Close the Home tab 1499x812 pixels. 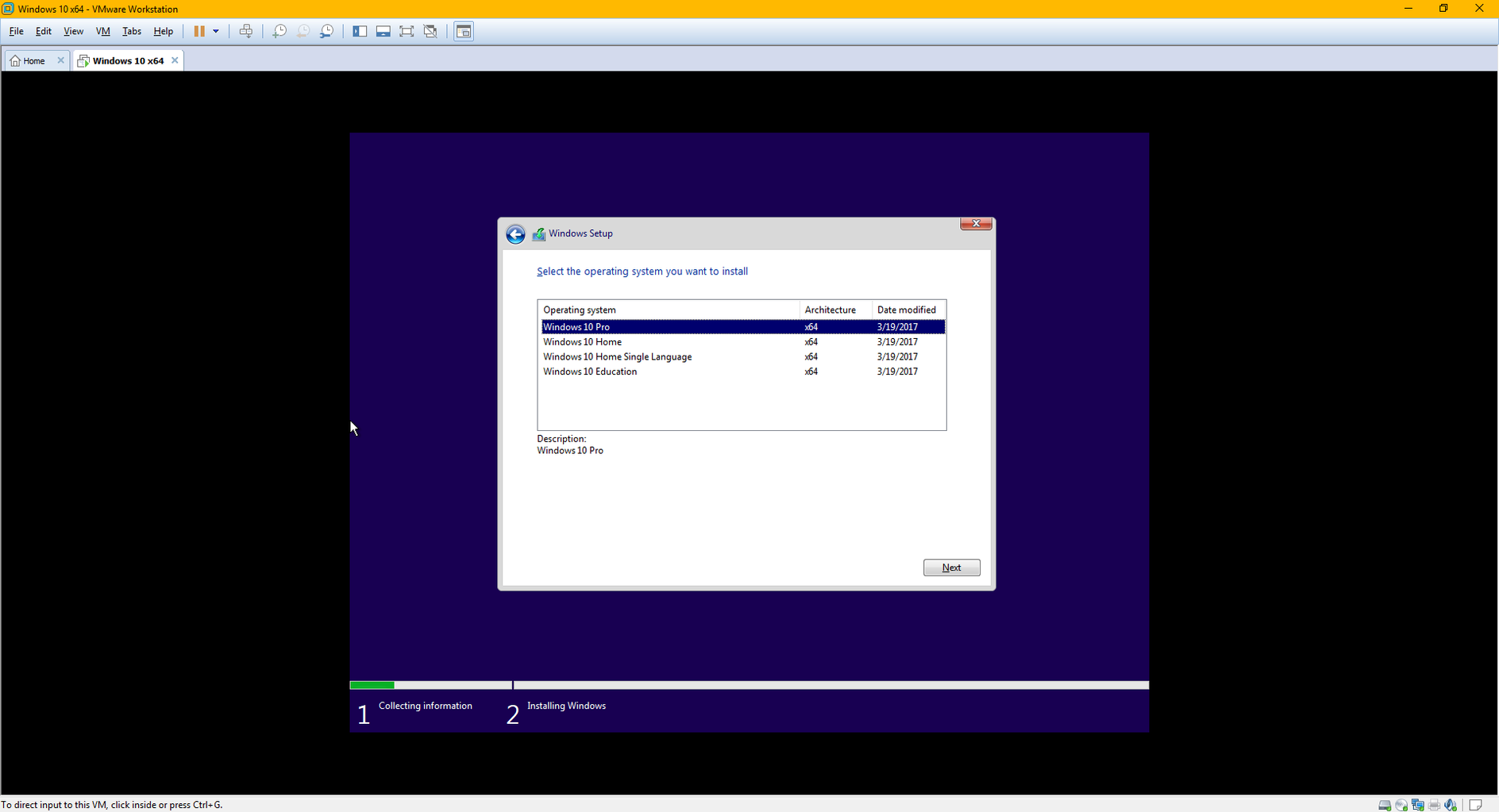(60, 60)
